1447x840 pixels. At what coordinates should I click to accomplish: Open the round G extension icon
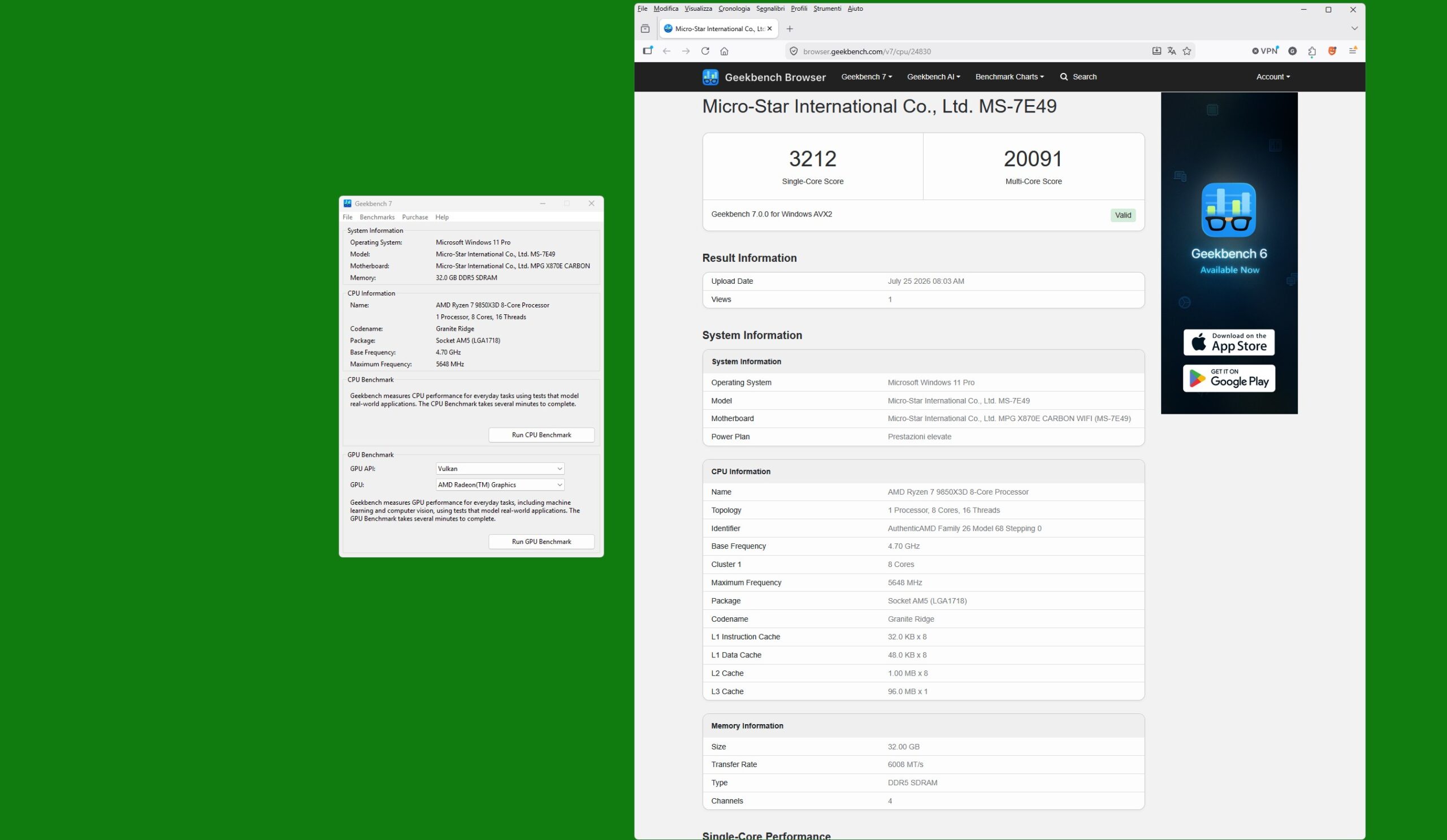pos(1292,51)
